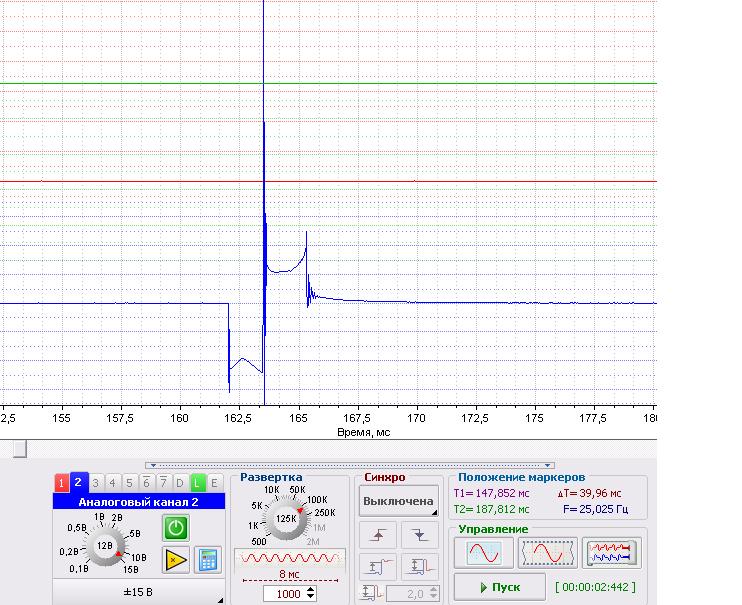Screen dimensions: 742x605
Task: Click the 8 мс sweep duration label
Action: click(289, 574)
